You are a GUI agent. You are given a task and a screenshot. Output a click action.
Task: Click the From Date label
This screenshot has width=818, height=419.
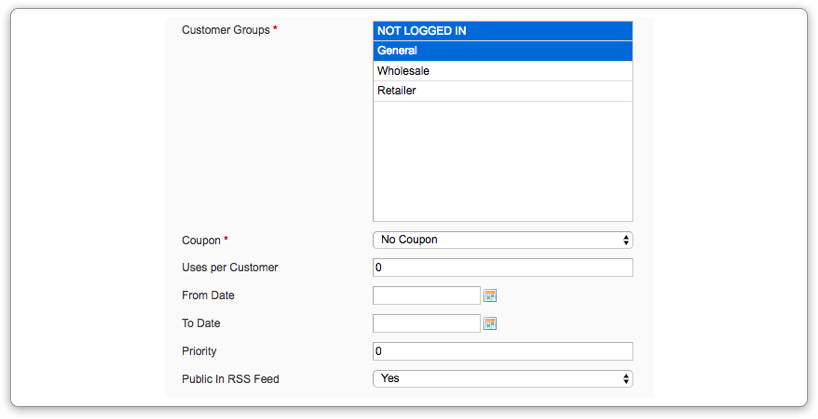208,295
